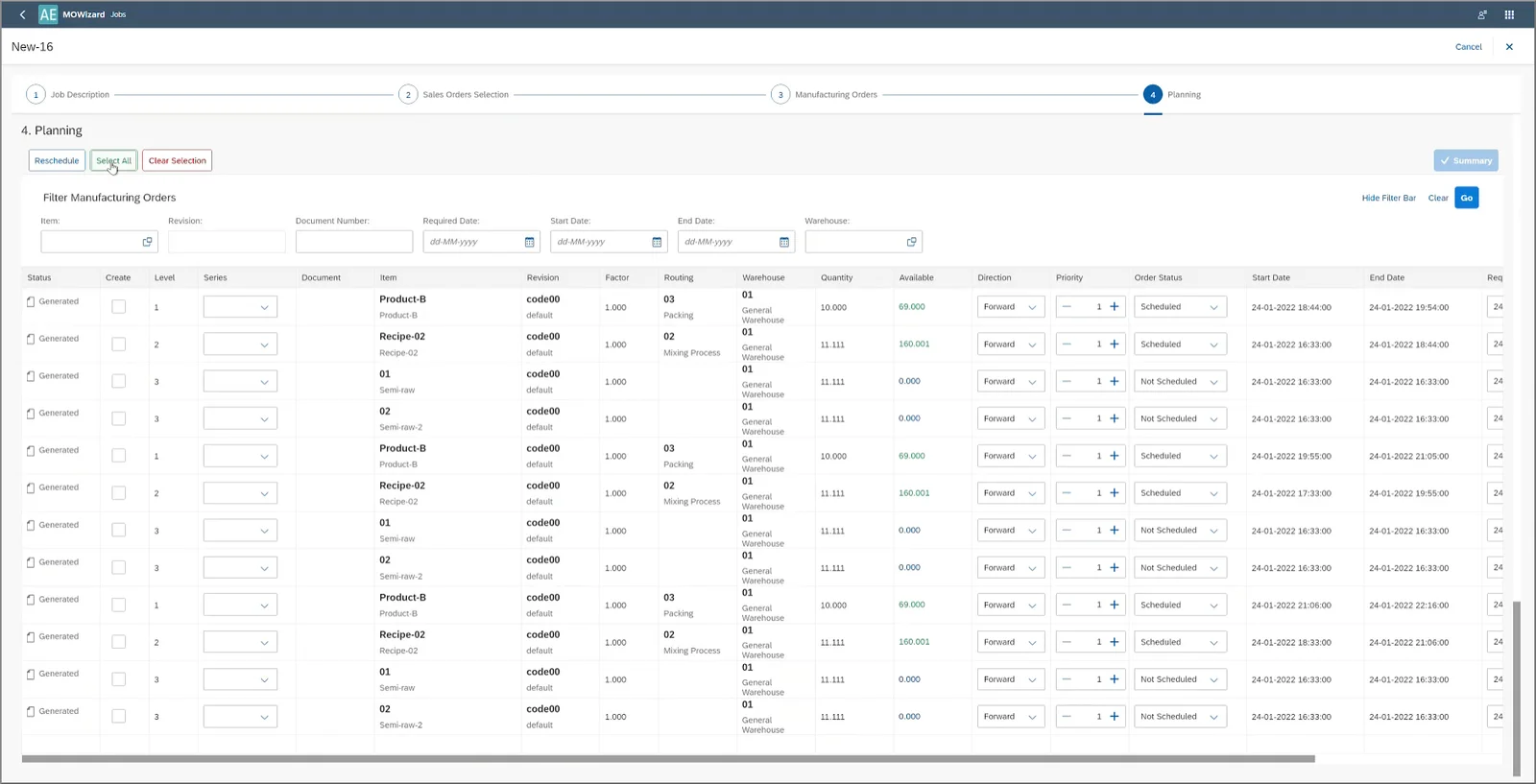Open the Start Date calendar picker

tap(657, 242)
